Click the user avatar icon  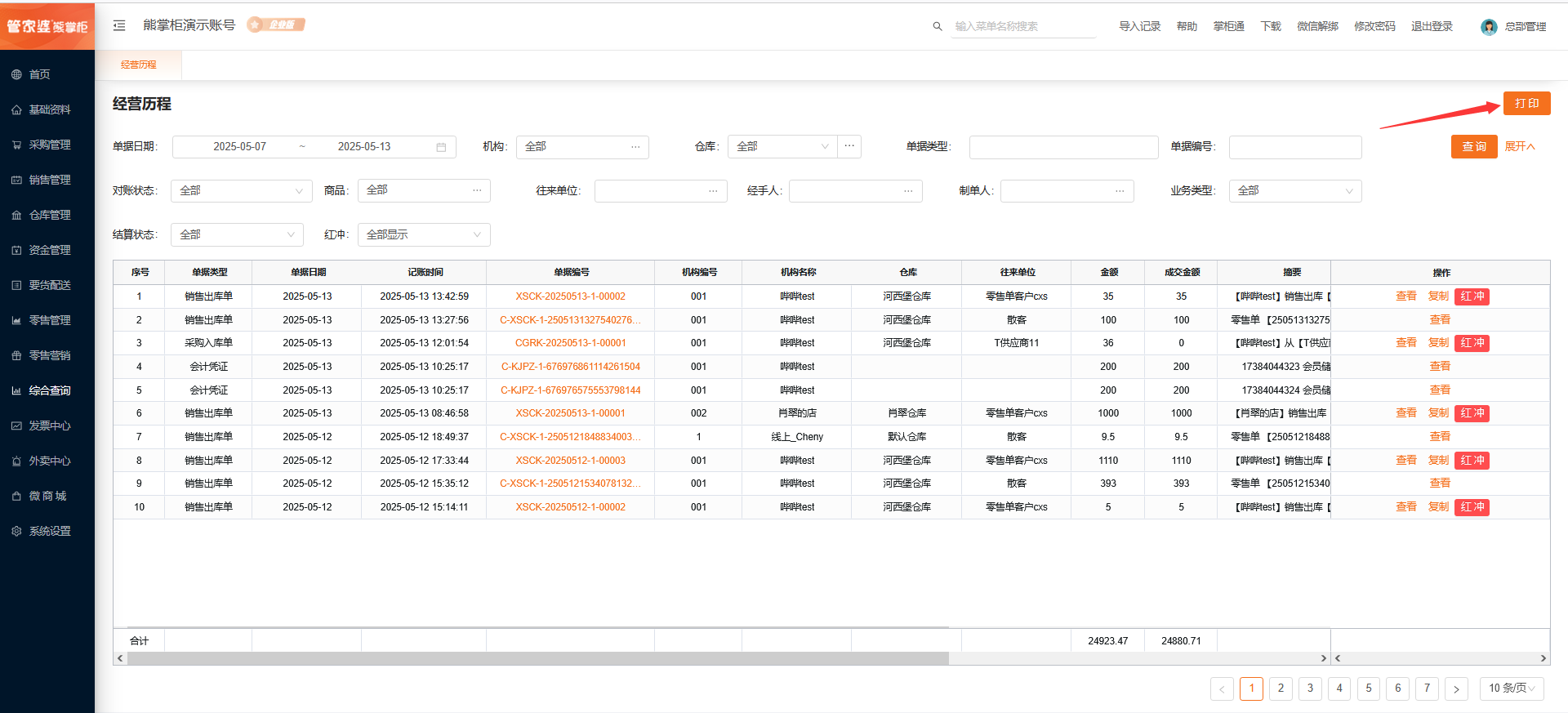click(x=1489, y=27)
